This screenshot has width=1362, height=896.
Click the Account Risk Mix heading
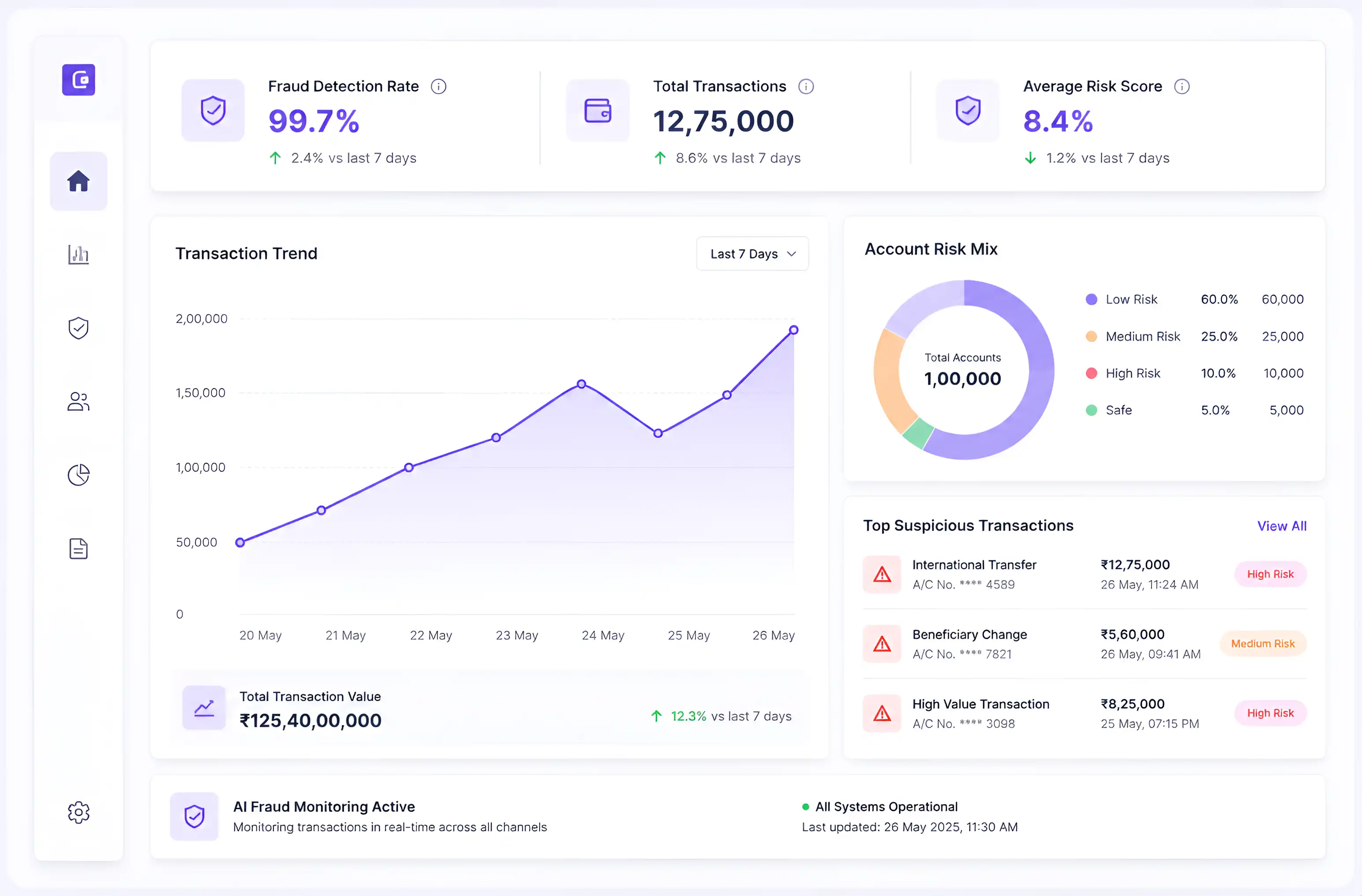(x=930, y=249)
